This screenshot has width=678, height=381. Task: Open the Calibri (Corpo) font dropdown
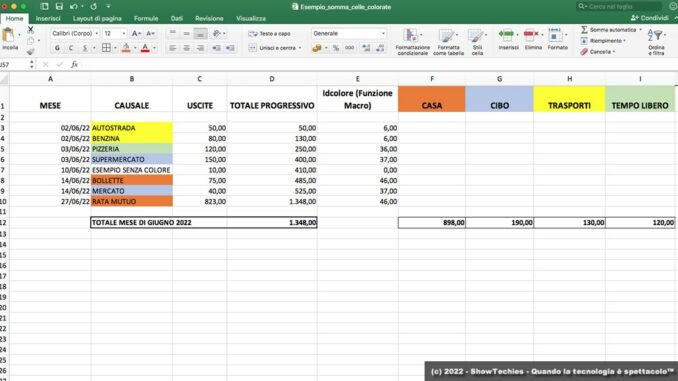click(x=96, y=33)
